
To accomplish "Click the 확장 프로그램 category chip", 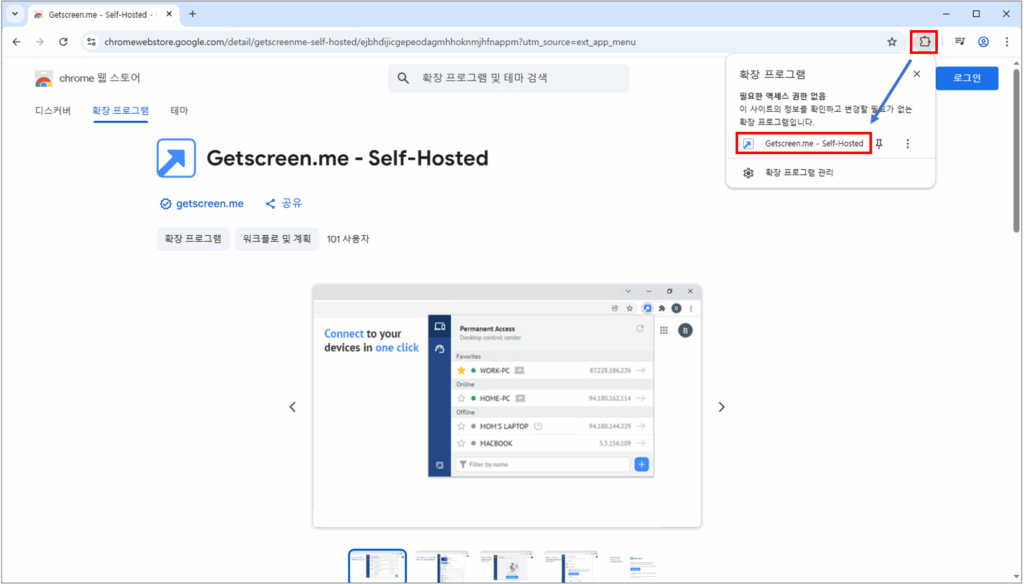I will 193,239.
